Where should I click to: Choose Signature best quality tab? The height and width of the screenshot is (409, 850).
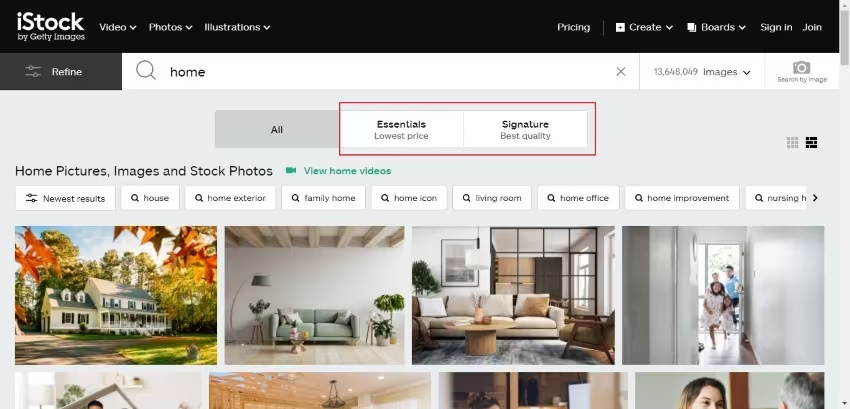[x=525, y=129]
